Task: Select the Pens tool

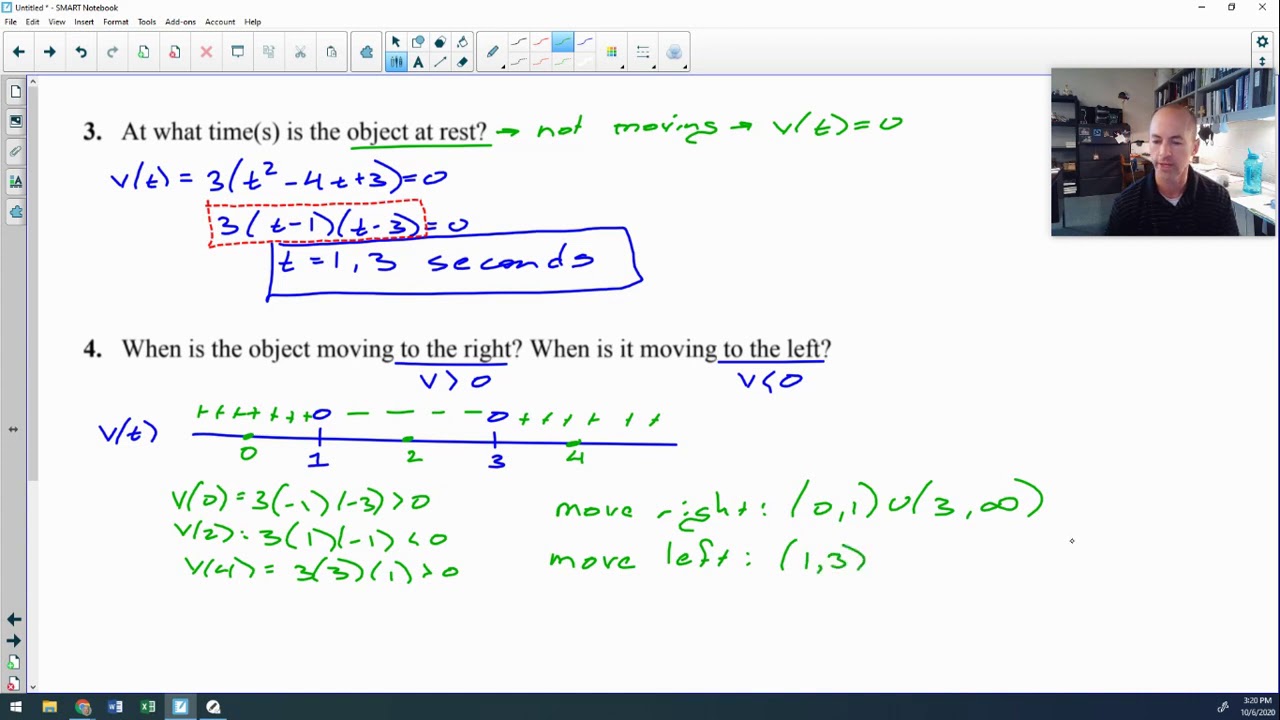Action: click(x=396, y=62)
